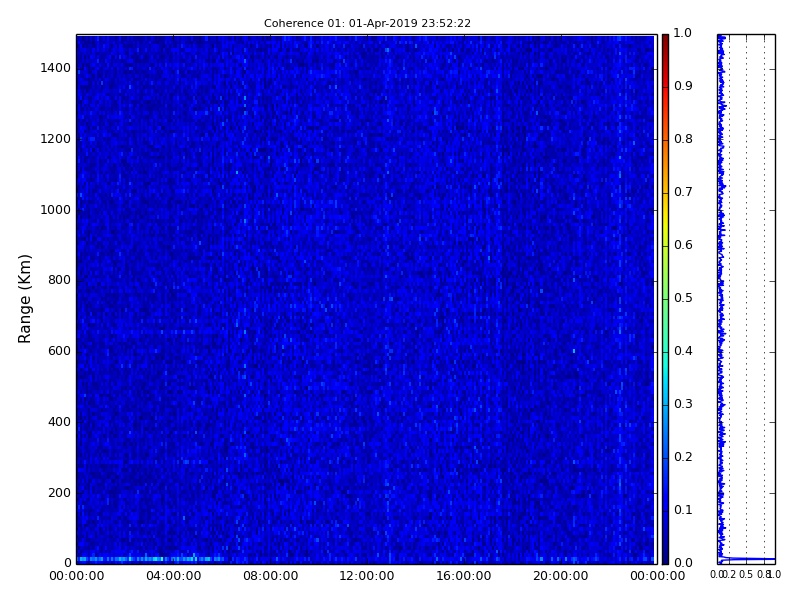Screen dimensions: 800x600
Task: Click the dark red top of the colorbar
Action: [665, 38]
